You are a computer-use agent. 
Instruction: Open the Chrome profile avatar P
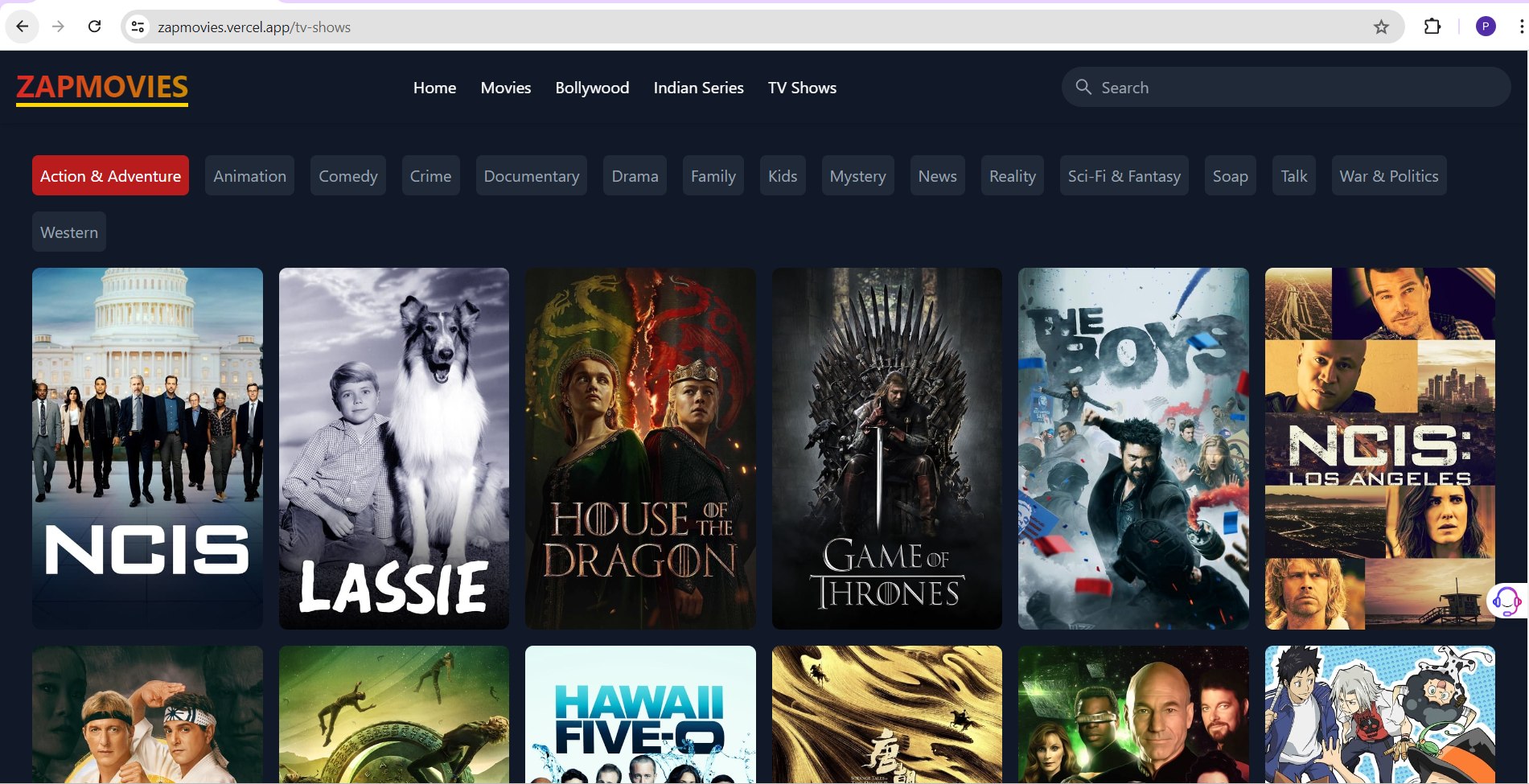pyautogui.click(x=1485, y=27)
